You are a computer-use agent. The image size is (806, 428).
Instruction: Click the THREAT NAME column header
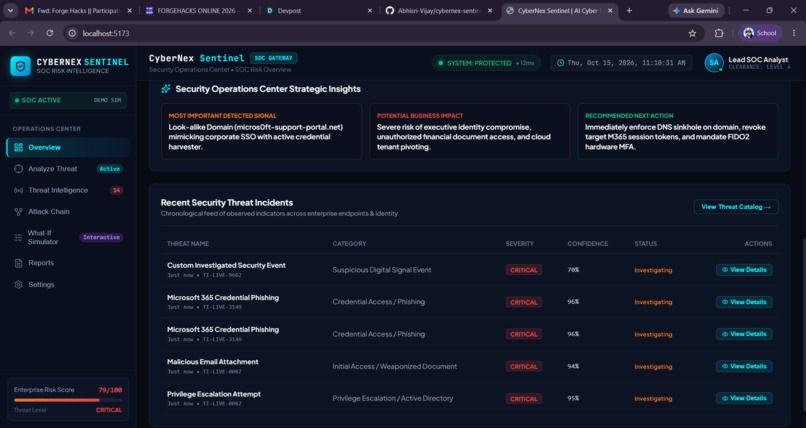188,244
